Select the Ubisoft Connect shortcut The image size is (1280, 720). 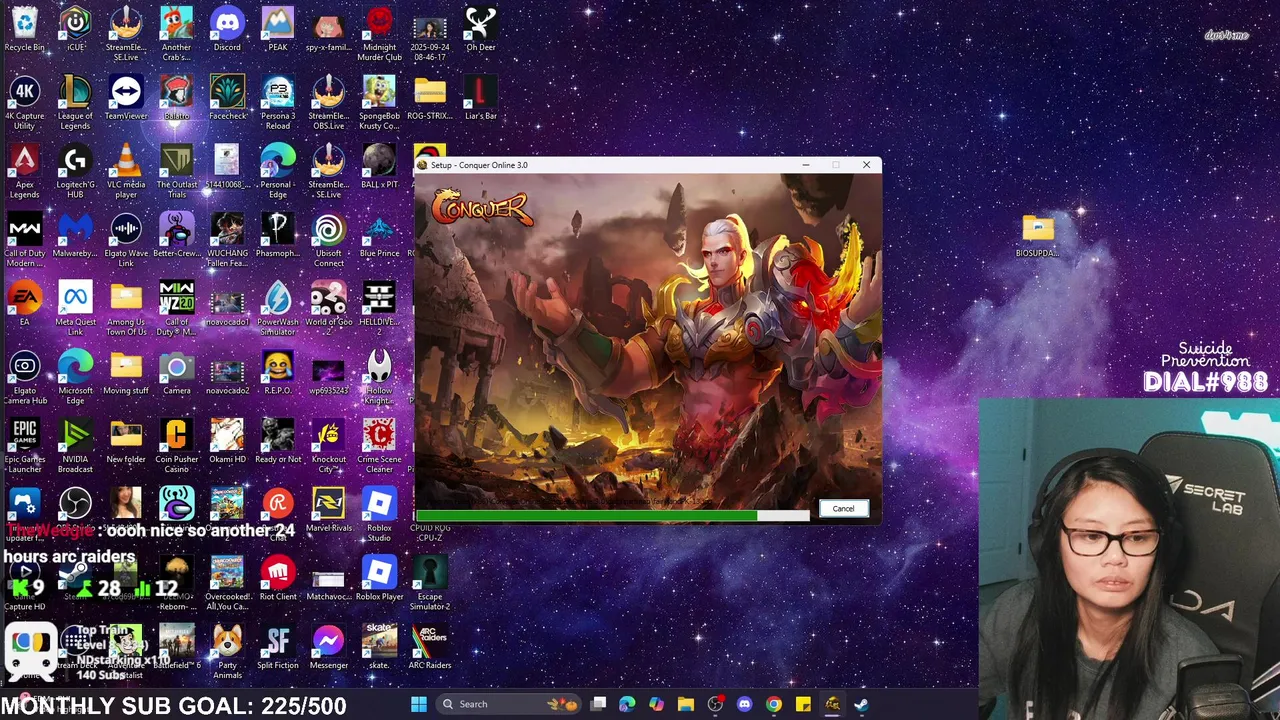tap(328, 241)
